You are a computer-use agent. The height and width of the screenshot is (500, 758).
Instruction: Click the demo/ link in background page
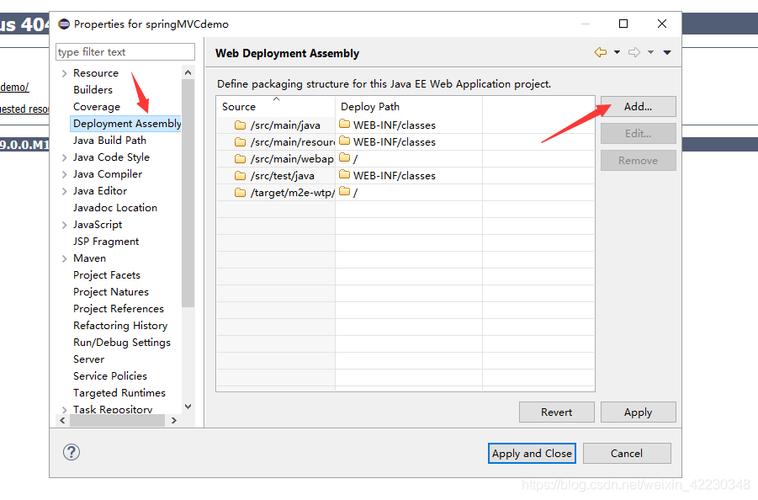(x=15, y=87)
